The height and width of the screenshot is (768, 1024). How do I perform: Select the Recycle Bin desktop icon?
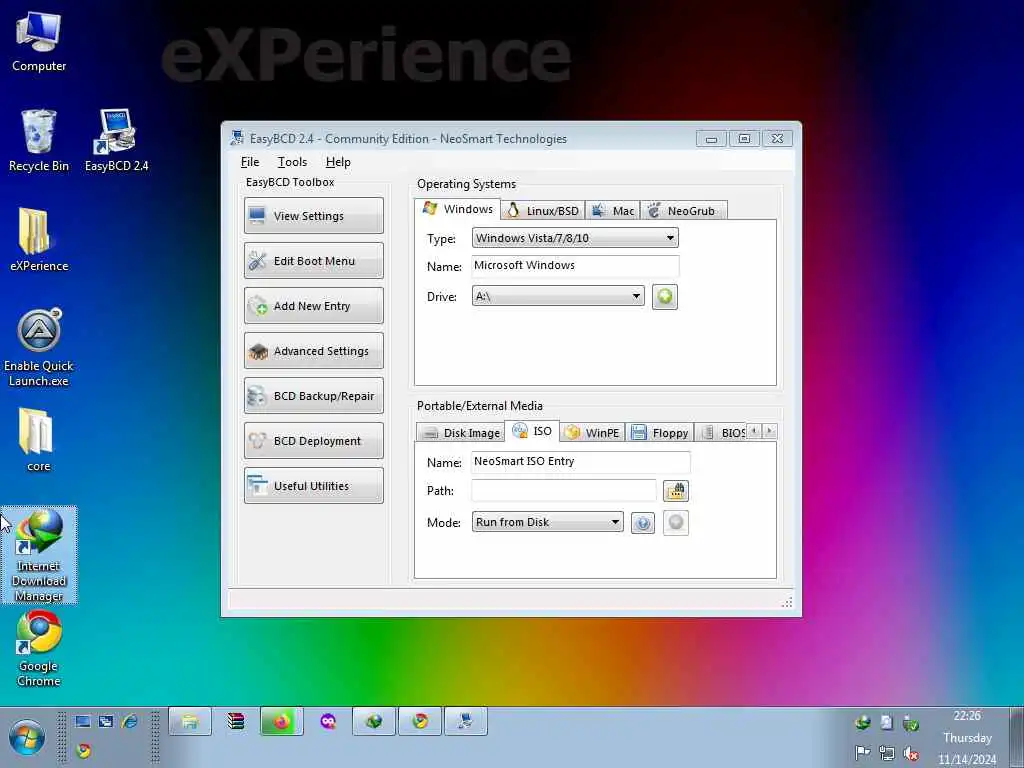pos(39,141)
